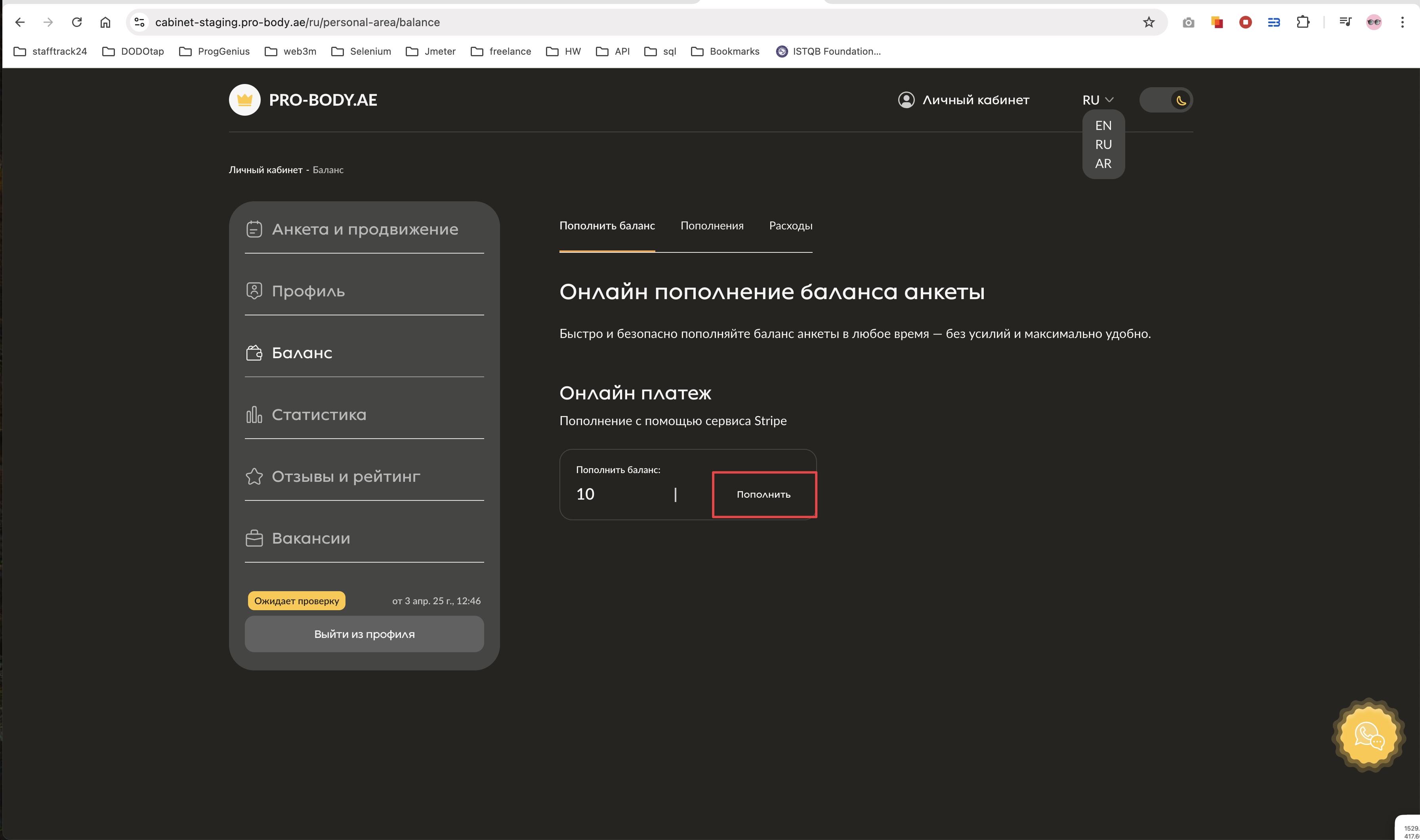Screen dimensions: 1420x840
Task: Collapse the RU language dropdown
Action: pyautogui.click(x=1097, y=100)
